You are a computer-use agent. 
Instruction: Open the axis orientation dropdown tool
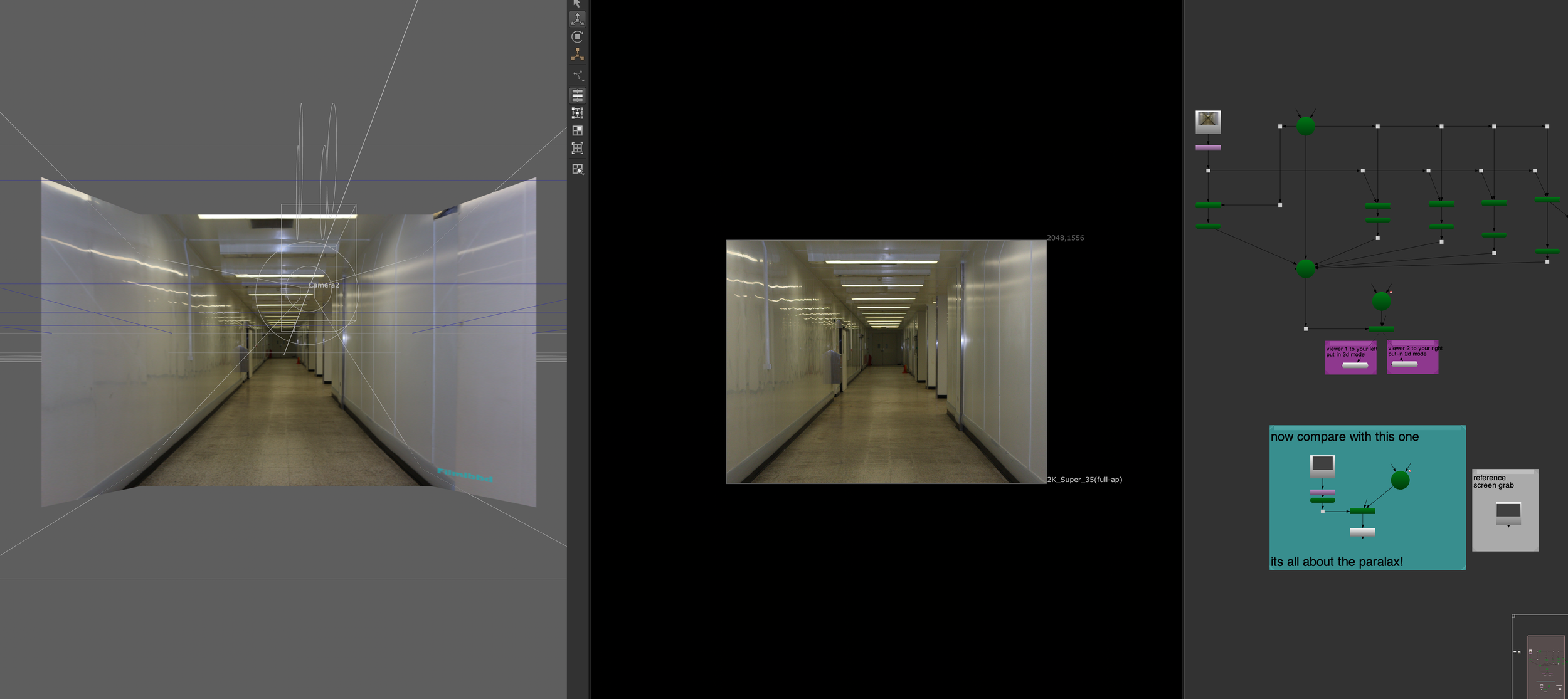click(578, 76)
